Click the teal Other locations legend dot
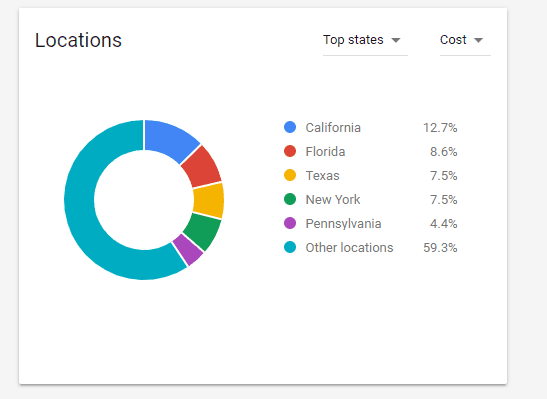This screenshot has width=547, height=399. 290,247
